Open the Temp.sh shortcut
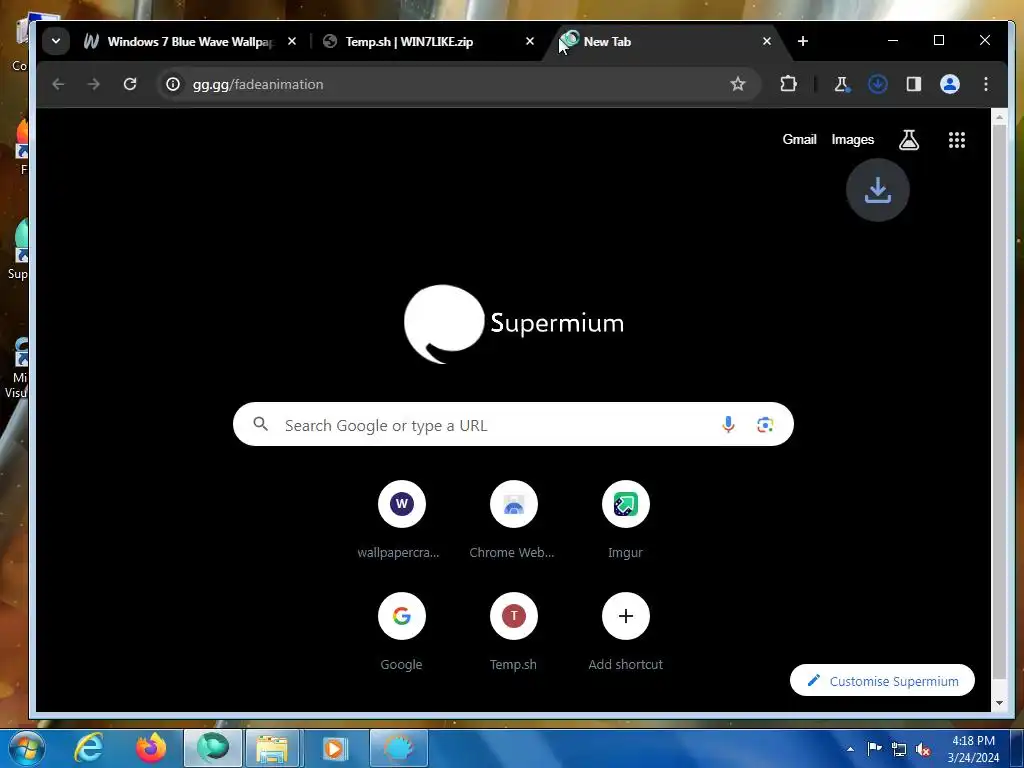 (513, 632)
